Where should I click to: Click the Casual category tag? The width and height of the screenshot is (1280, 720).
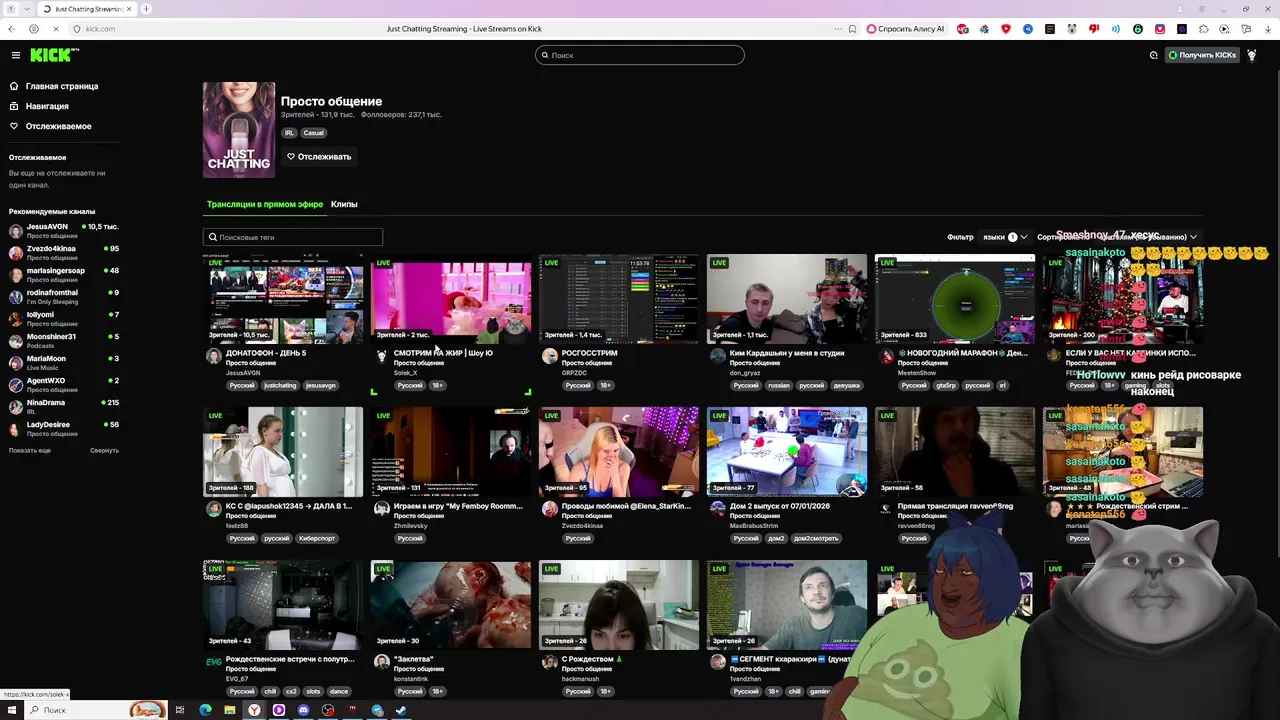click(x=314, y=133)
